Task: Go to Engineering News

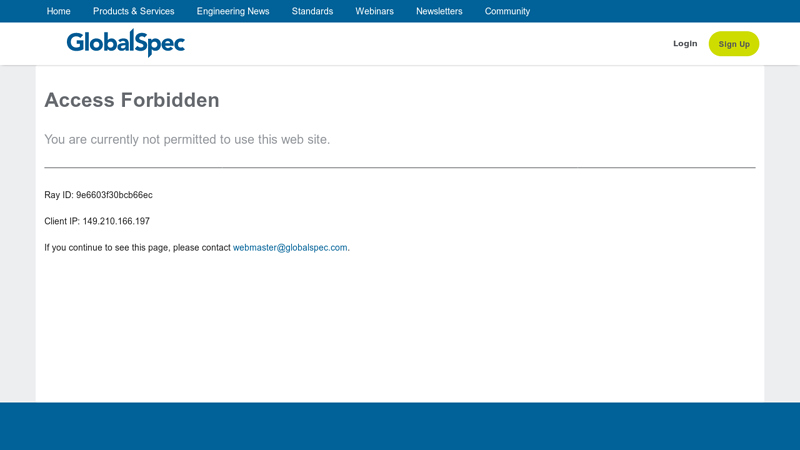Action: (233, 11)
